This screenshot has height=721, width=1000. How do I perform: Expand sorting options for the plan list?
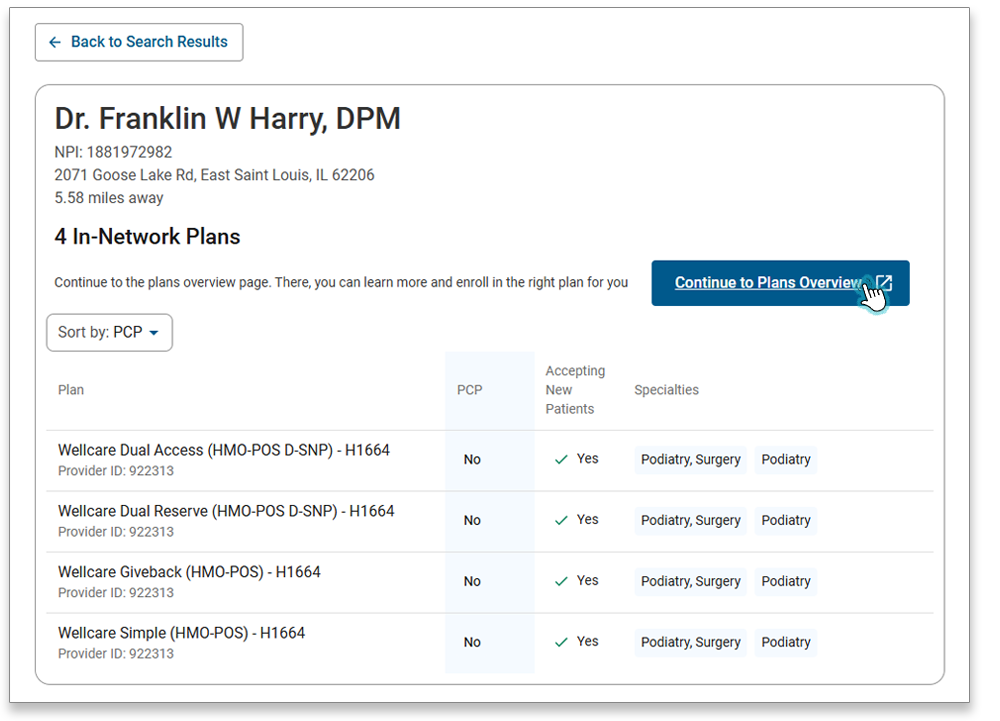tap(109, 332)
